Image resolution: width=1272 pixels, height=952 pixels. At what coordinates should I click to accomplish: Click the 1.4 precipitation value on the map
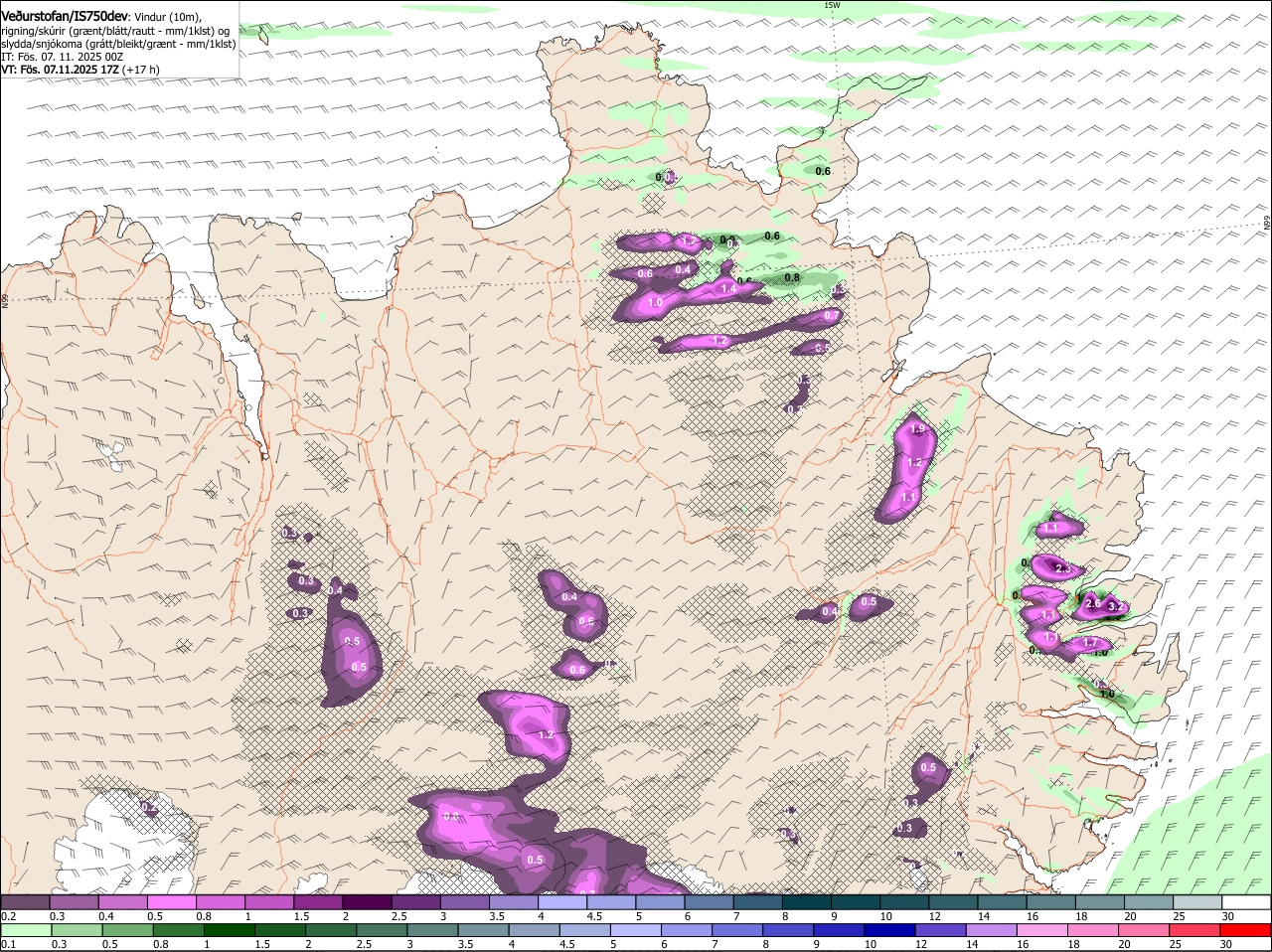click(x=727, y=288)
